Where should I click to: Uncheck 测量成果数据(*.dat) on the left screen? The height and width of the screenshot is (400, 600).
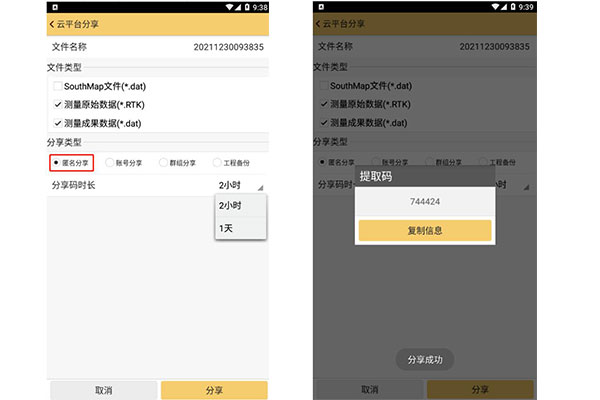coord(57,123)
